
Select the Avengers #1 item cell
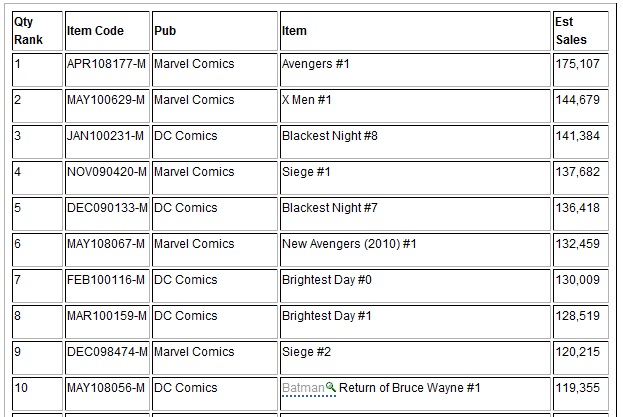pos(415,70)
